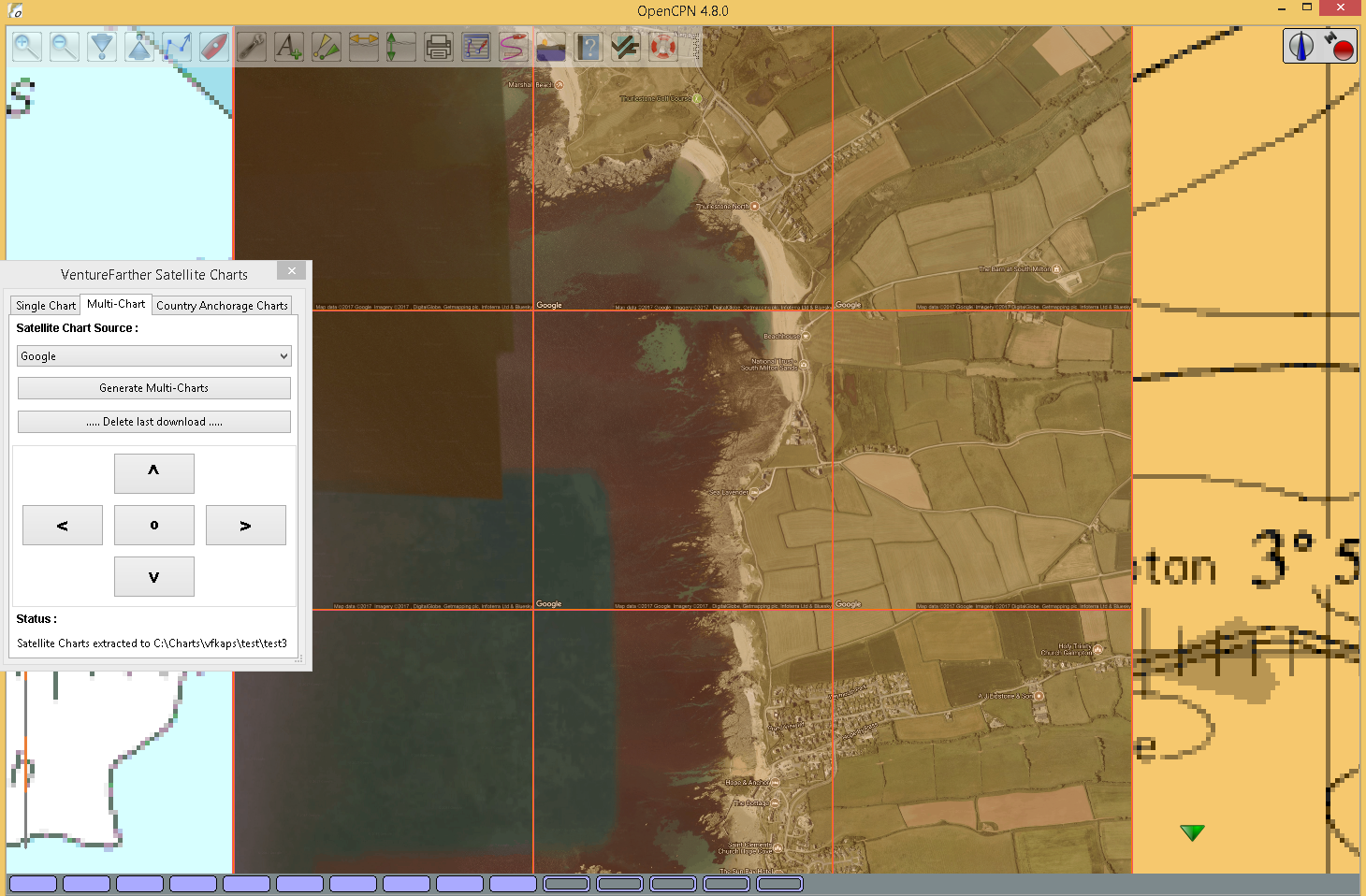Click the Hope & Anchor map label
Image resolution: width=1366 pixels, height=896 pixels.
click(747, 783)
